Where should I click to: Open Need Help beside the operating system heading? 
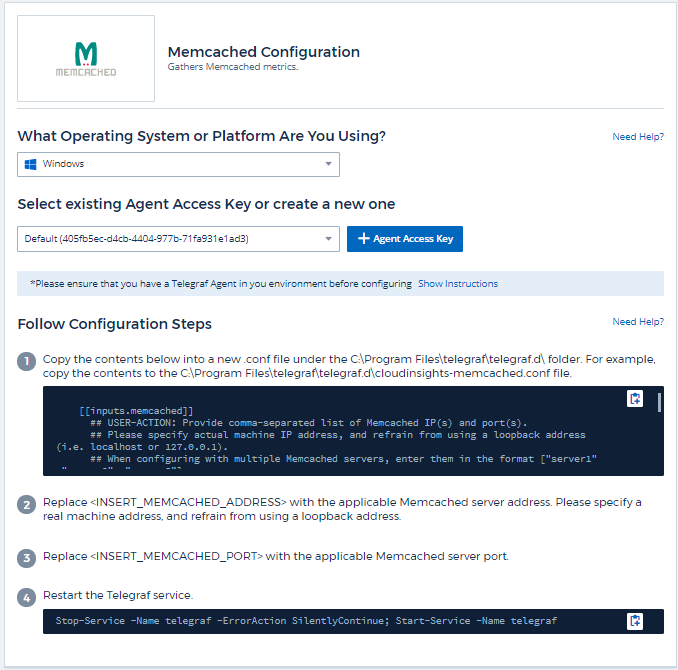(637, 137)
